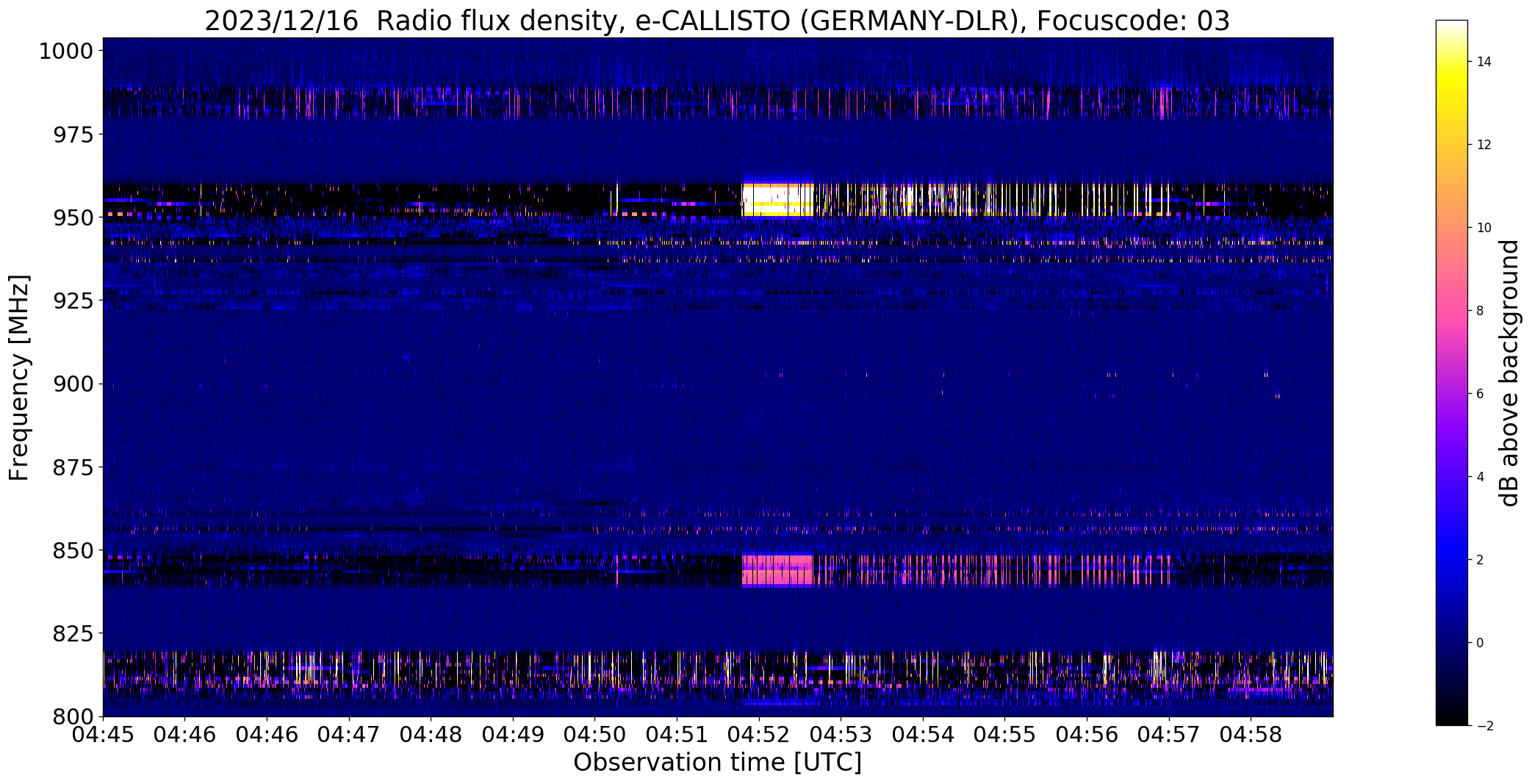1532x784 pixels.
Task: Click the 'dB above background' colorbar label
Action: (x=1509, y=373)
